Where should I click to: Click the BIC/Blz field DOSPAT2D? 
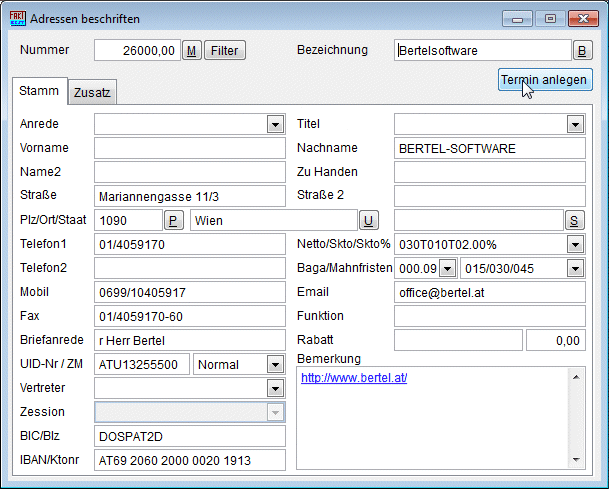[190, 436]
